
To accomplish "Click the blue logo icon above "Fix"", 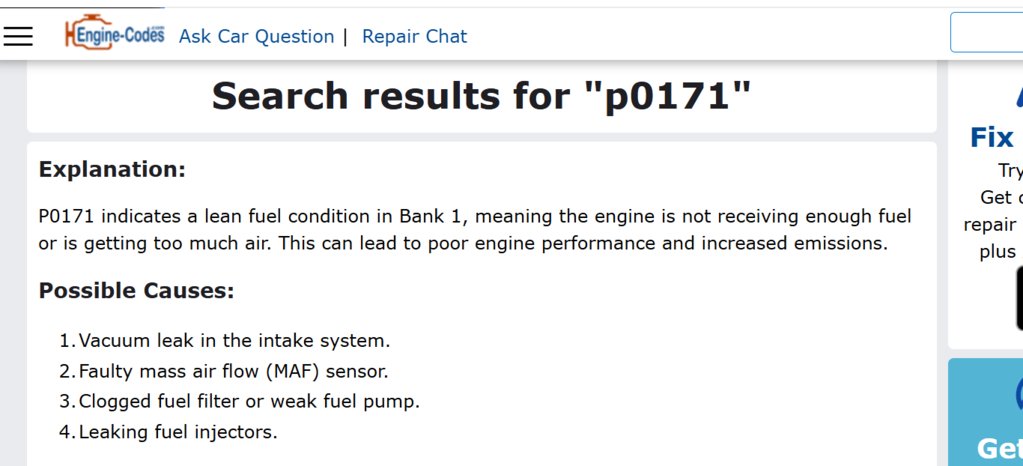I will 1019,97.
